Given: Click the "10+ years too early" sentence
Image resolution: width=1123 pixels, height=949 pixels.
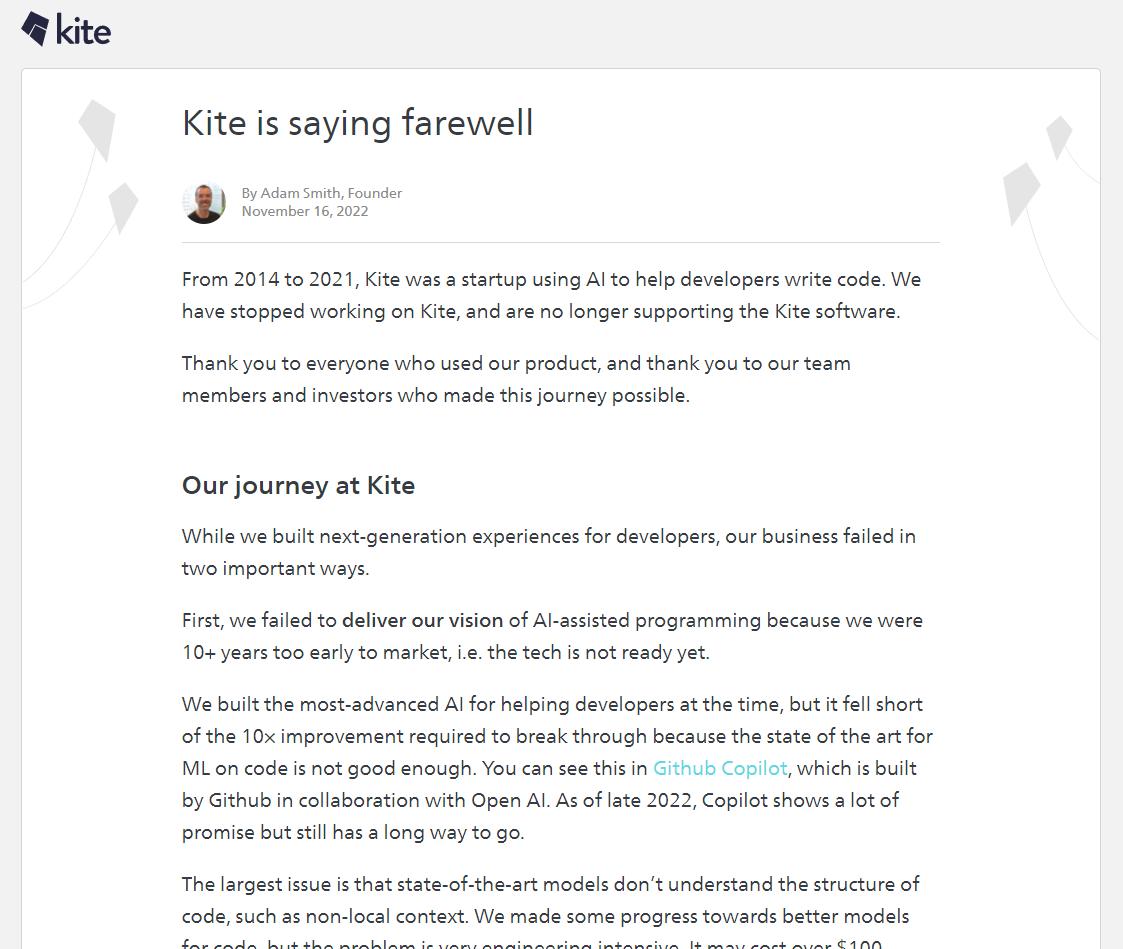Looking at the screenshot, I should pos(445,652).
